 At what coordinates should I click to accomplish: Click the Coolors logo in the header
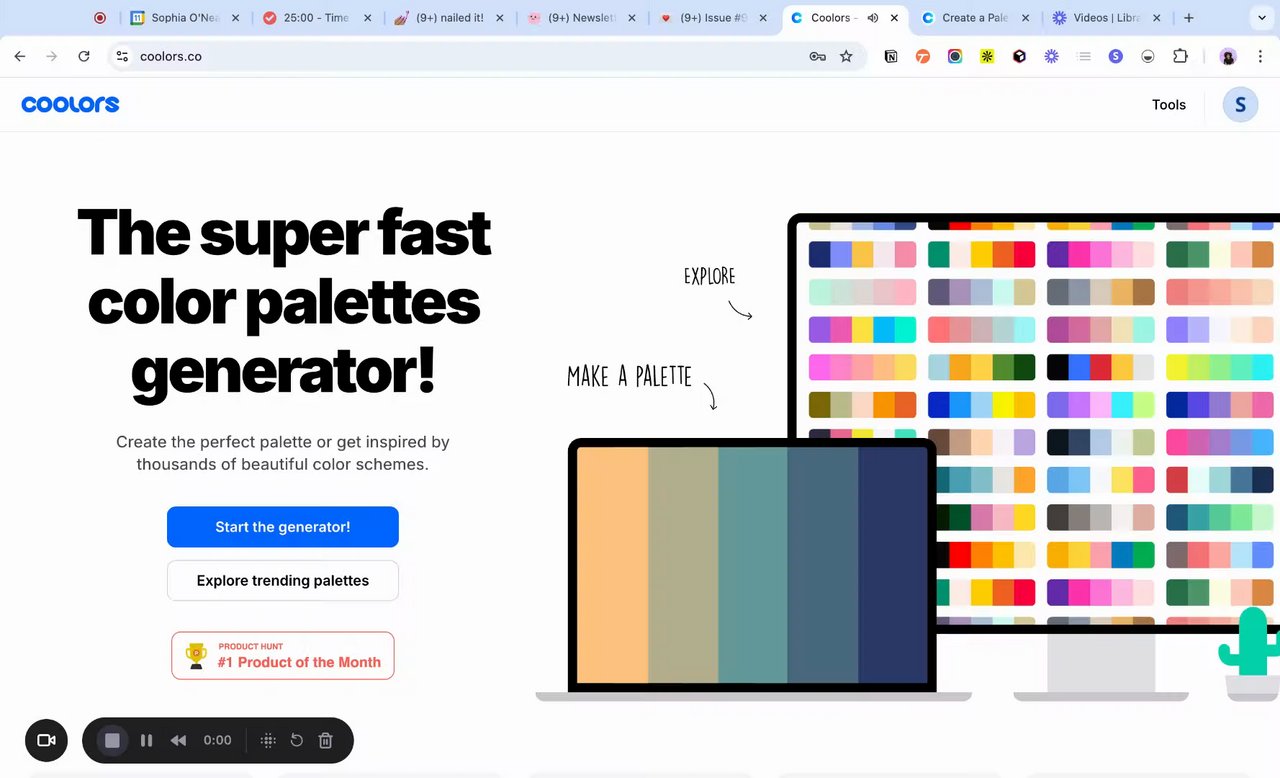[x=70, y=104]
